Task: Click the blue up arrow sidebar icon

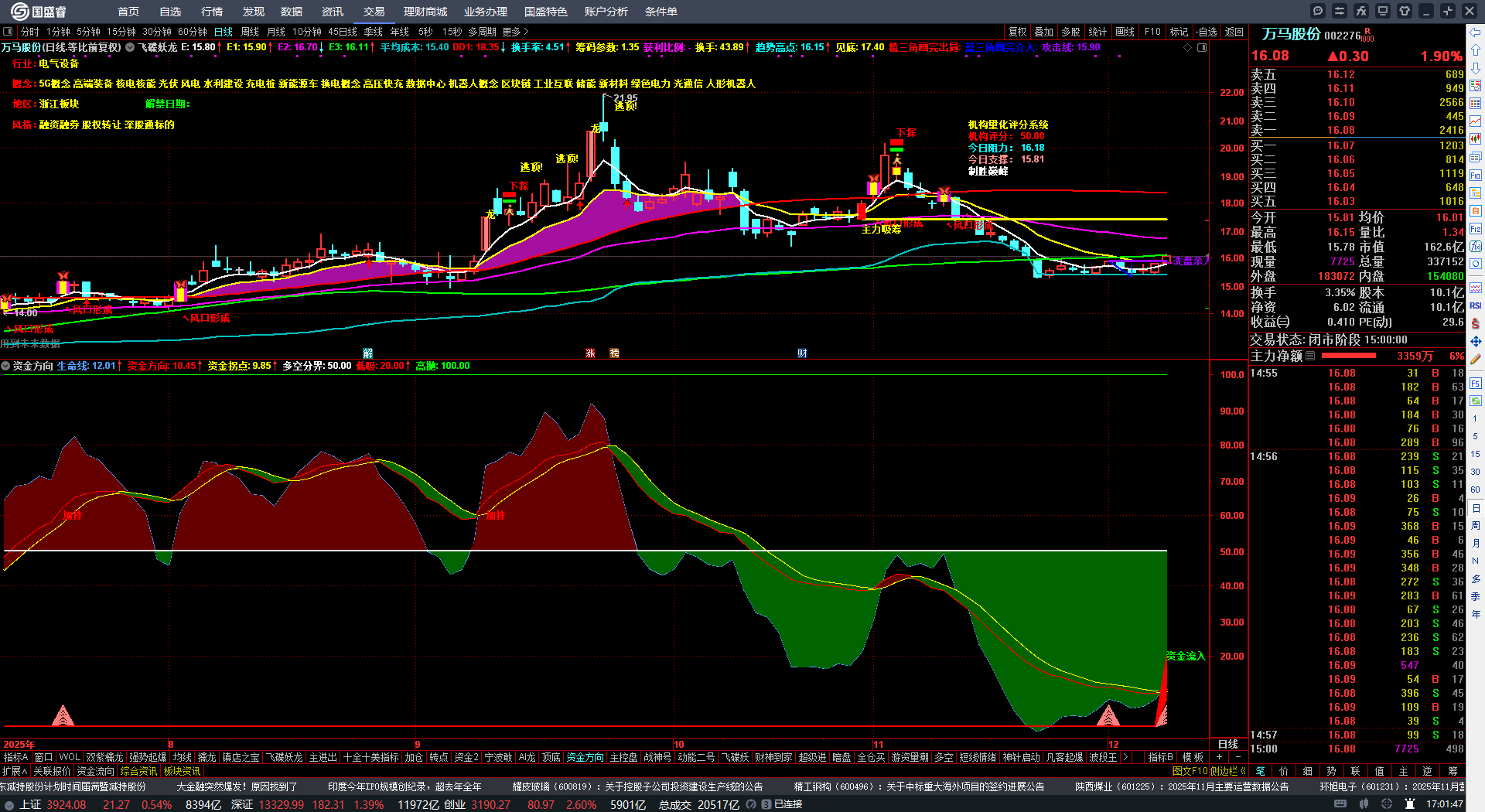Action: (x=1476, y=49)
